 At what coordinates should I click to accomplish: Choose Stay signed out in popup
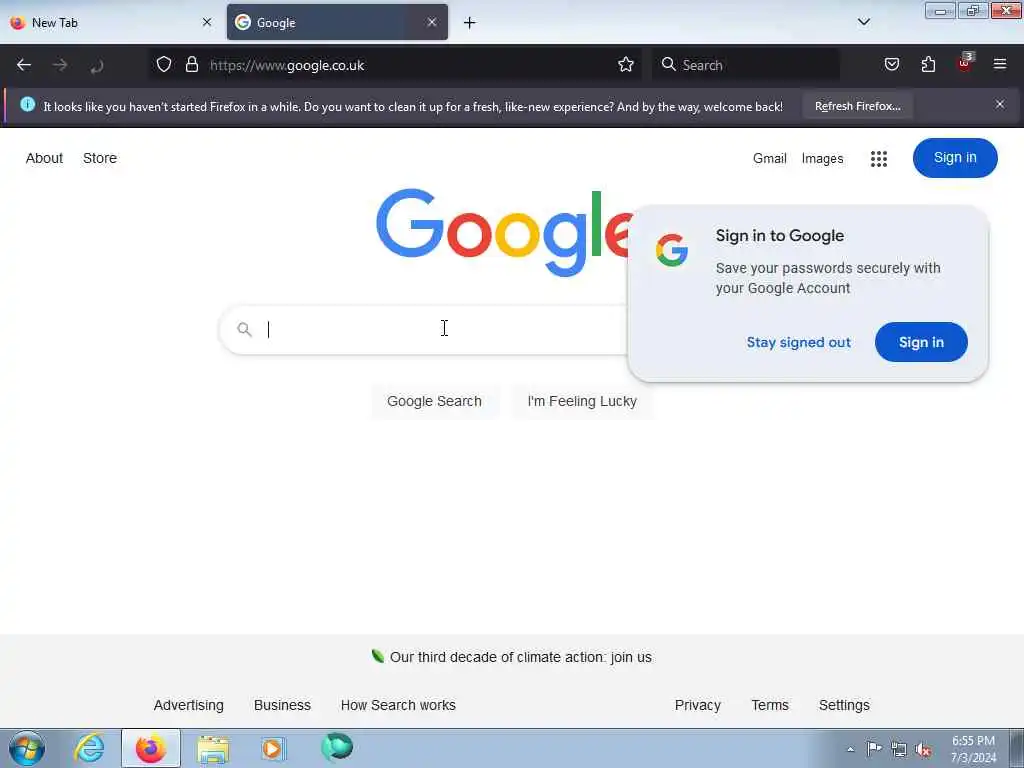[799, 342]
